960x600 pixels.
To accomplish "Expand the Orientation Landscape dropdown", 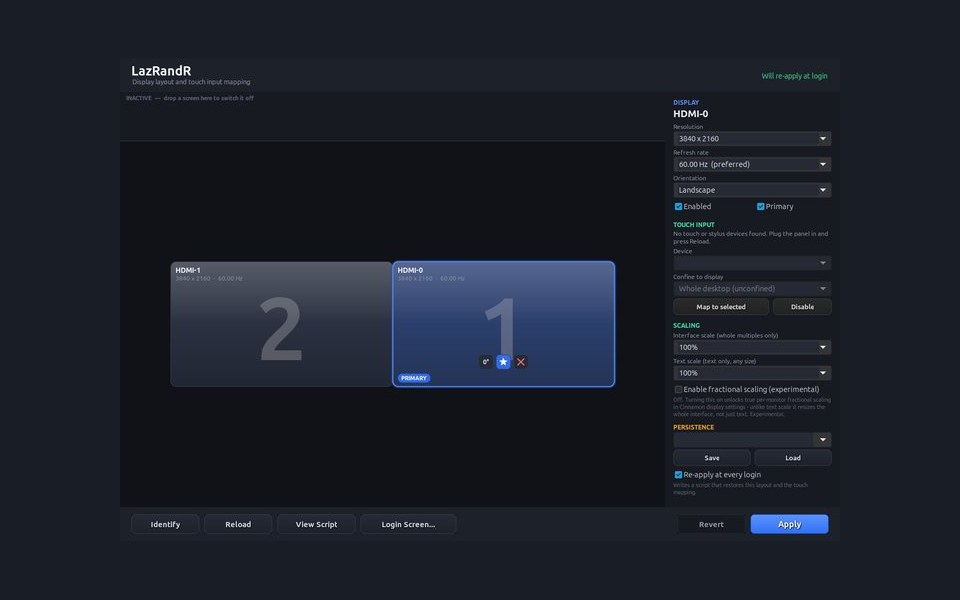I will (752, 190).
